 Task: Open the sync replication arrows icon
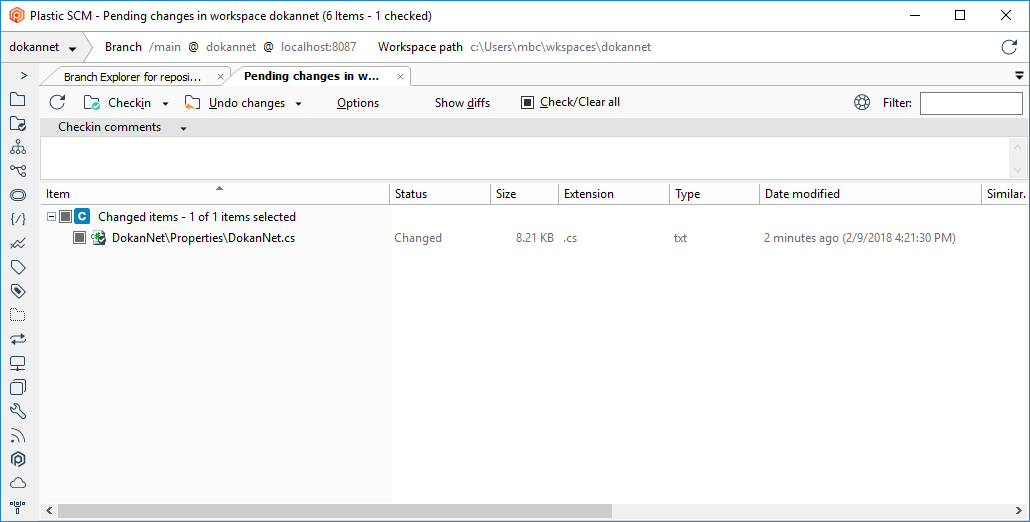pyautogui.click(x=18, y=339)
